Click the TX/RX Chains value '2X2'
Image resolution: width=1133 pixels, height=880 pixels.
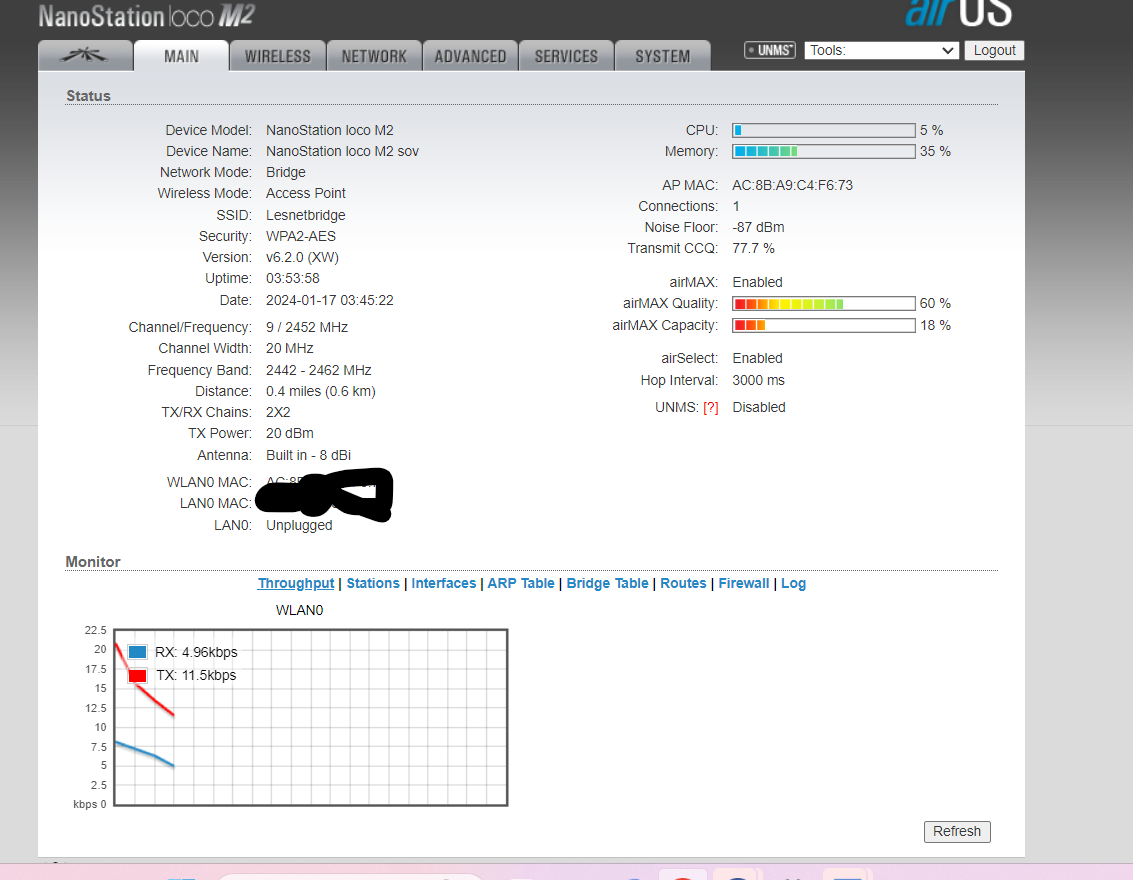click(278, 413)
